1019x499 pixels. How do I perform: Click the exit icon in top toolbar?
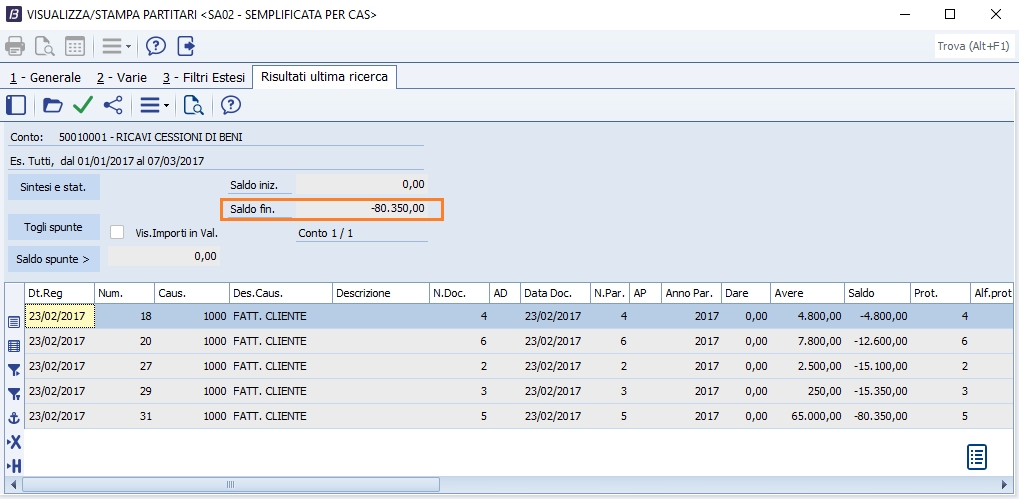click(x=186, y=46)
